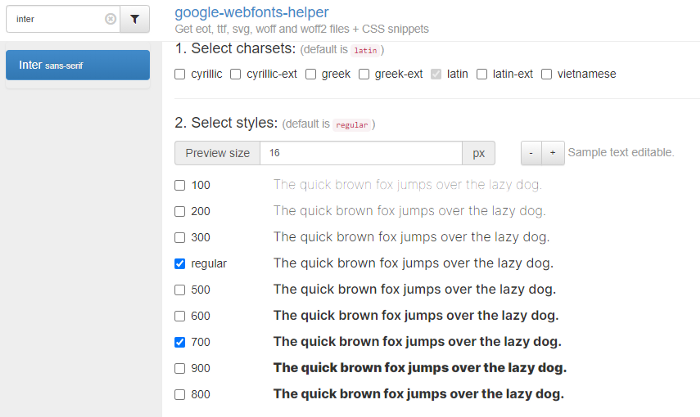700x417 pixels.
Task: Click the 'regular' default code tag
Action: [352, 125]
